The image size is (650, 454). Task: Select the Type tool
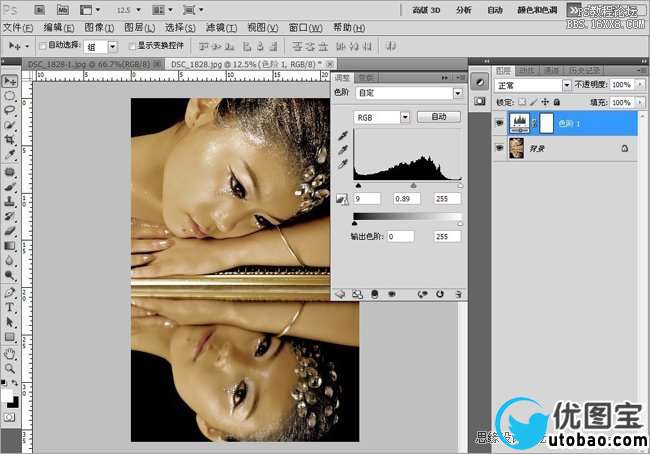point(9,307)
